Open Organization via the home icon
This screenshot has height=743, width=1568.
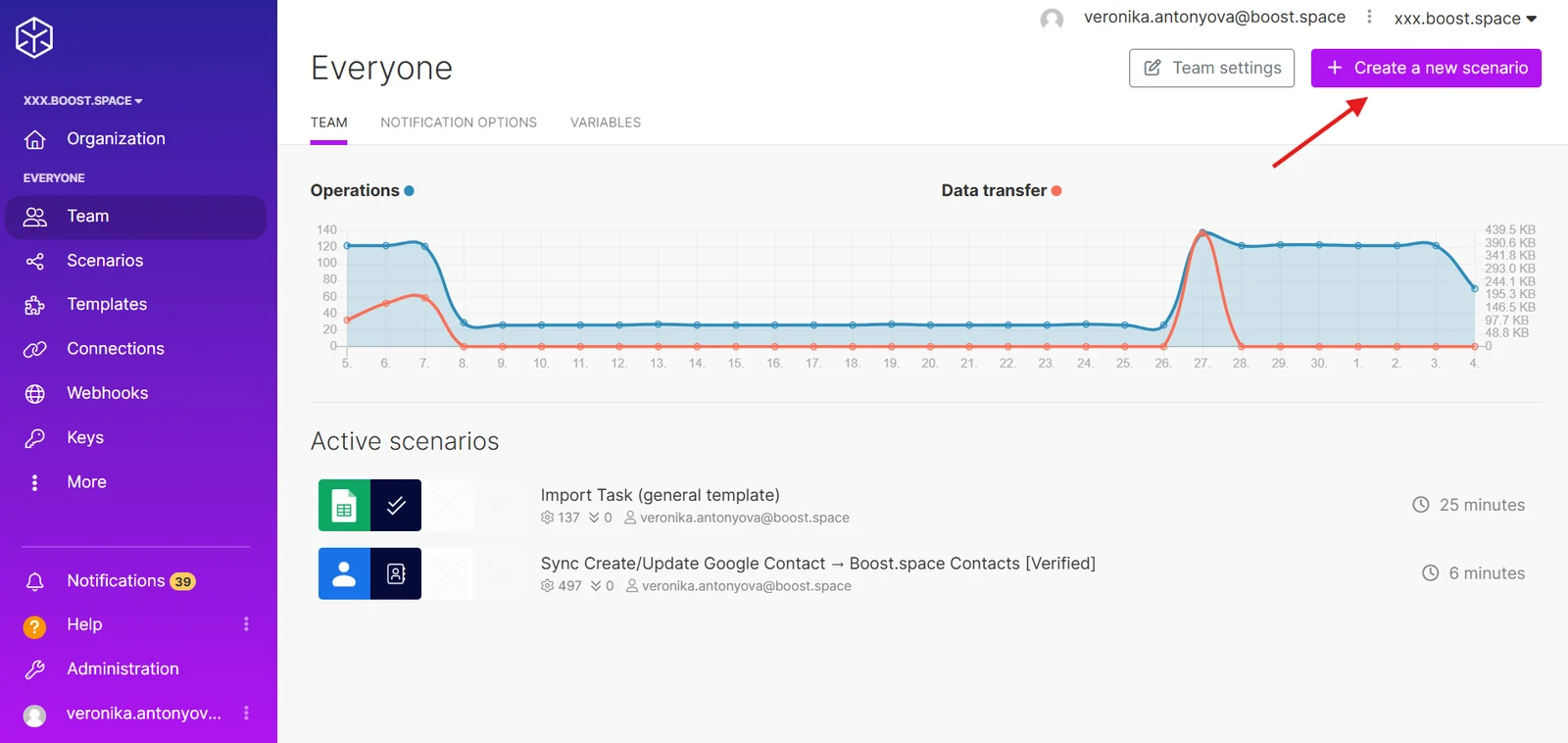coord(35,139)
